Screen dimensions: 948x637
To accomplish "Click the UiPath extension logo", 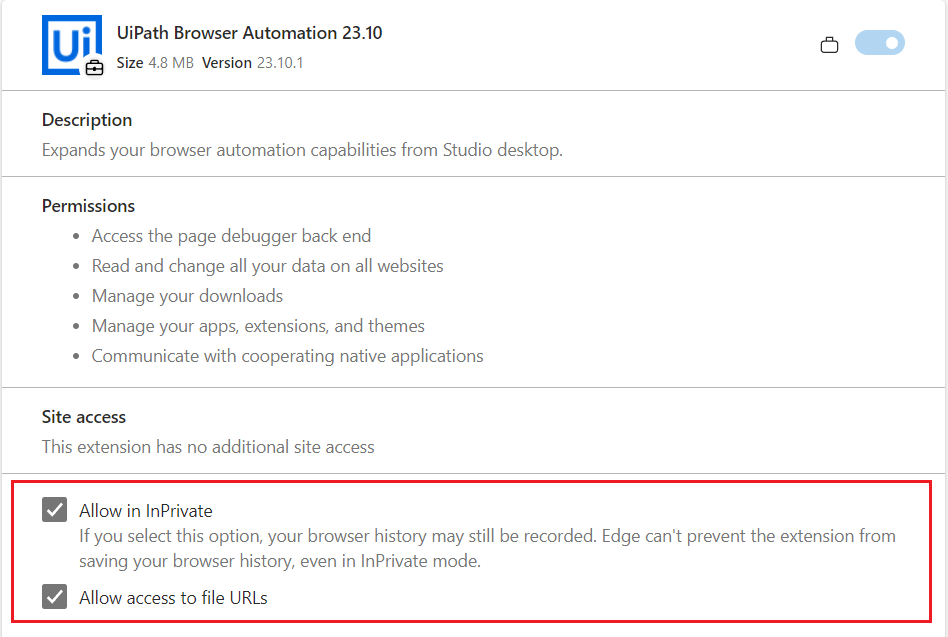I will click(x=68, y=44).
